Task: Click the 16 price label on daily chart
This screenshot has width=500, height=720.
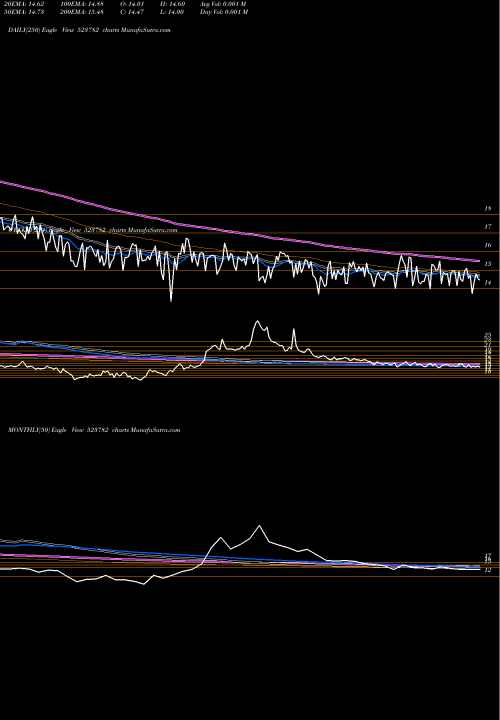Action: pyautogui.click(x=488, y=245)
